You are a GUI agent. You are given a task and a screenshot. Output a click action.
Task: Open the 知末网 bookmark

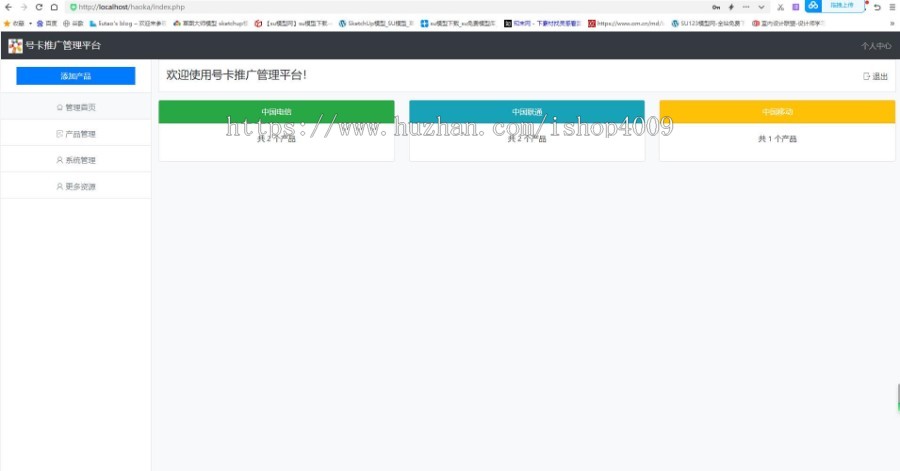pos(542,24)
